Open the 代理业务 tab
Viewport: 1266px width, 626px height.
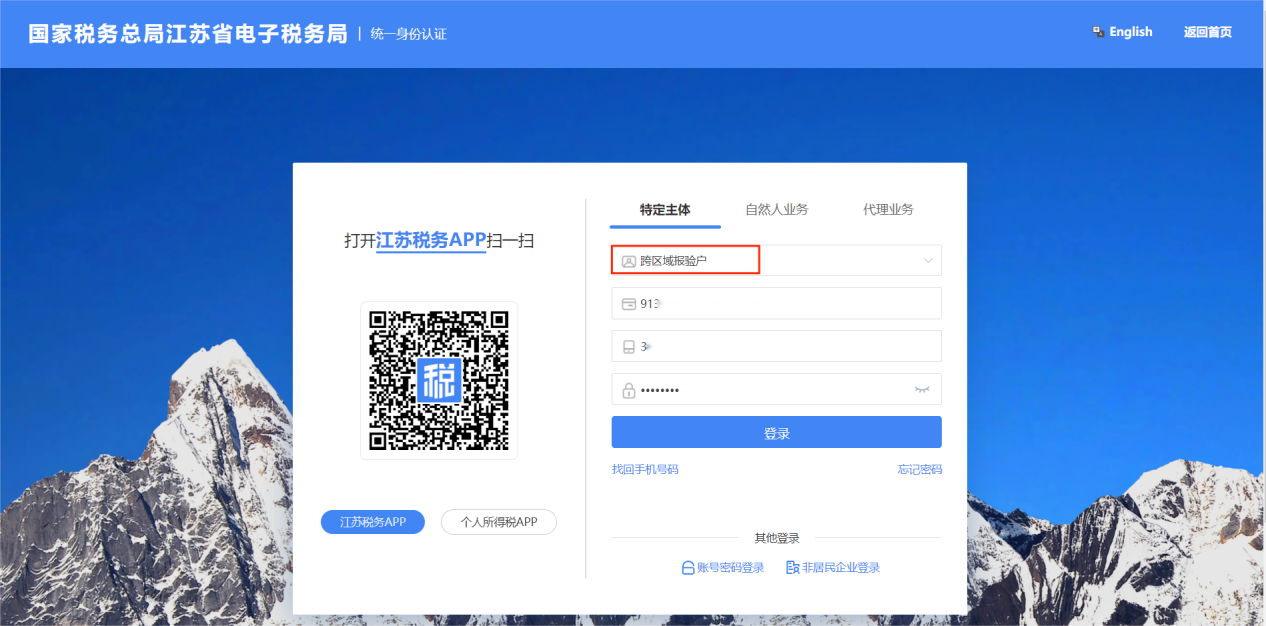[888, 210]
